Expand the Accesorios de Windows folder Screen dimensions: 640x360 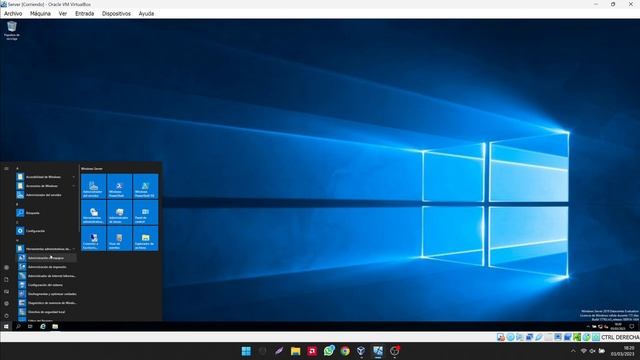point(46,186)
